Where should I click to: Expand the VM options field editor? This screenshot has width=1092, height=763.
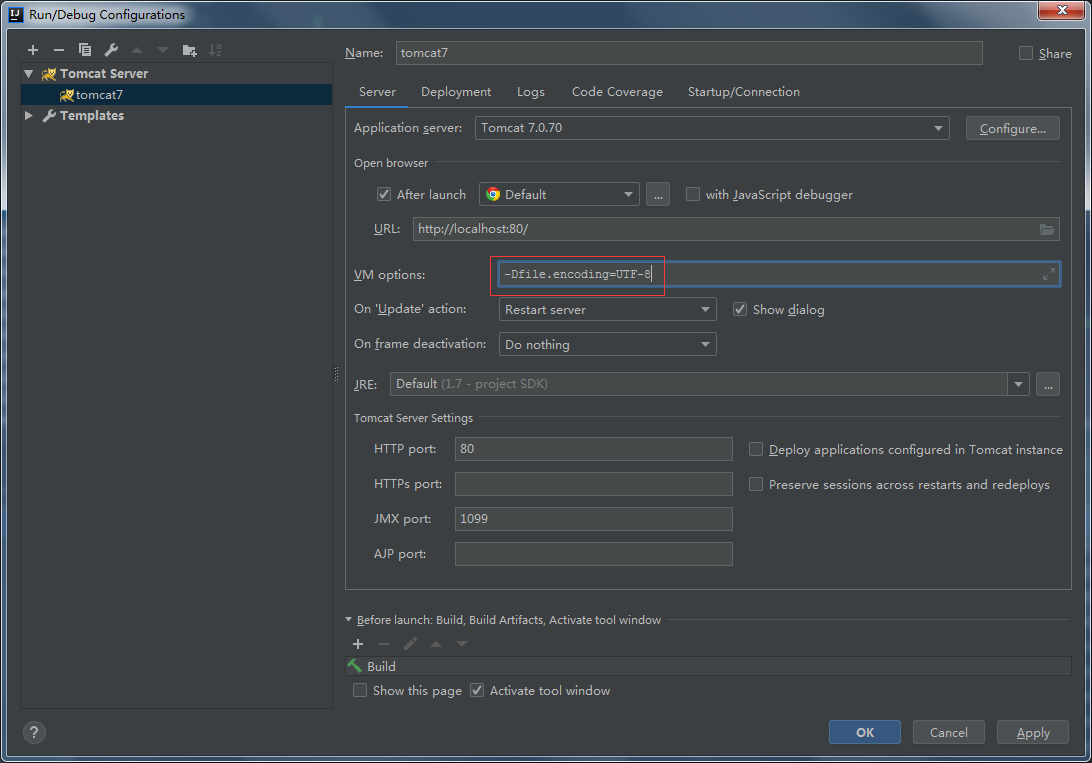point(1048,274)
